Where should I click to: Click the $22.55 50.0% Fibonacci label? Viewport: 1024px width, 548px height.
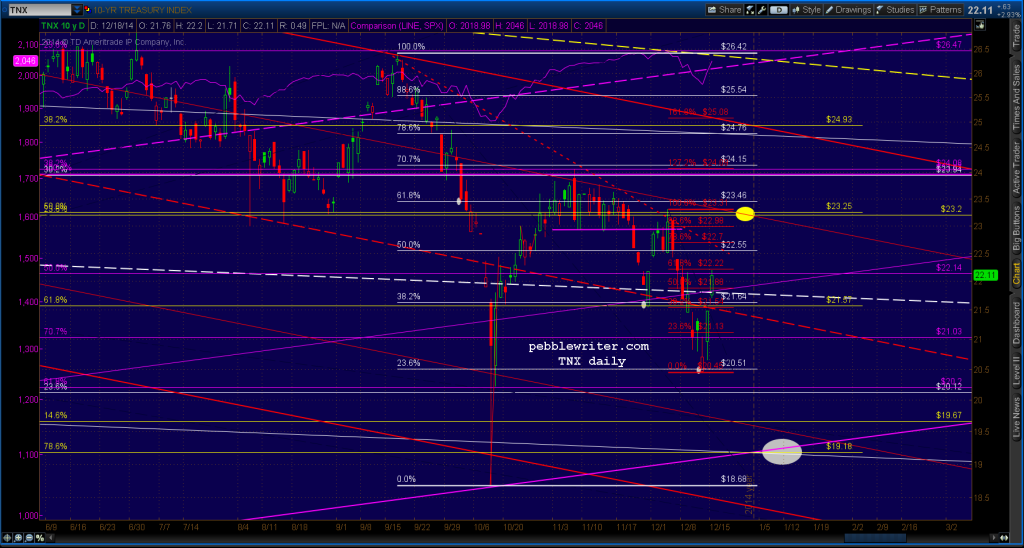coord(733,244)
